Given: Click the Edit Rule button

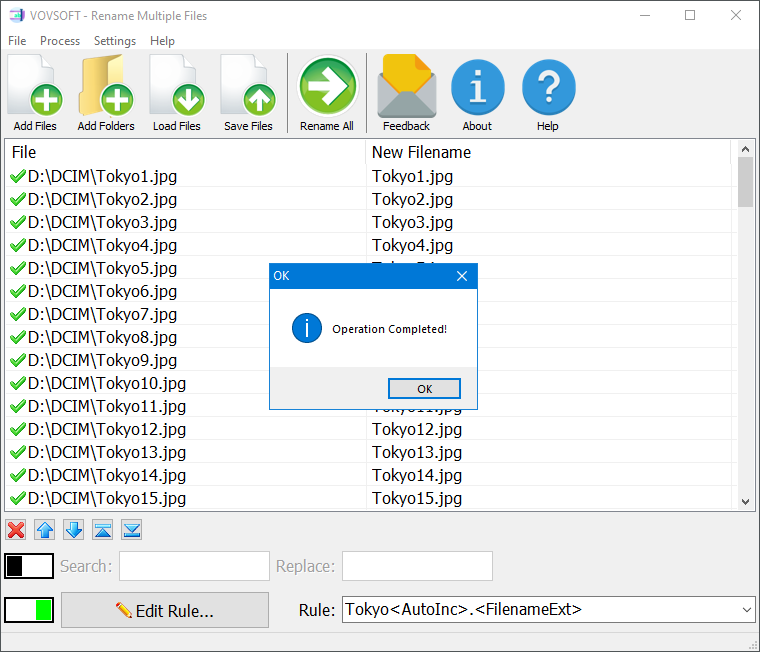Looking at the screenshot, I should click(x=165, y=610).
